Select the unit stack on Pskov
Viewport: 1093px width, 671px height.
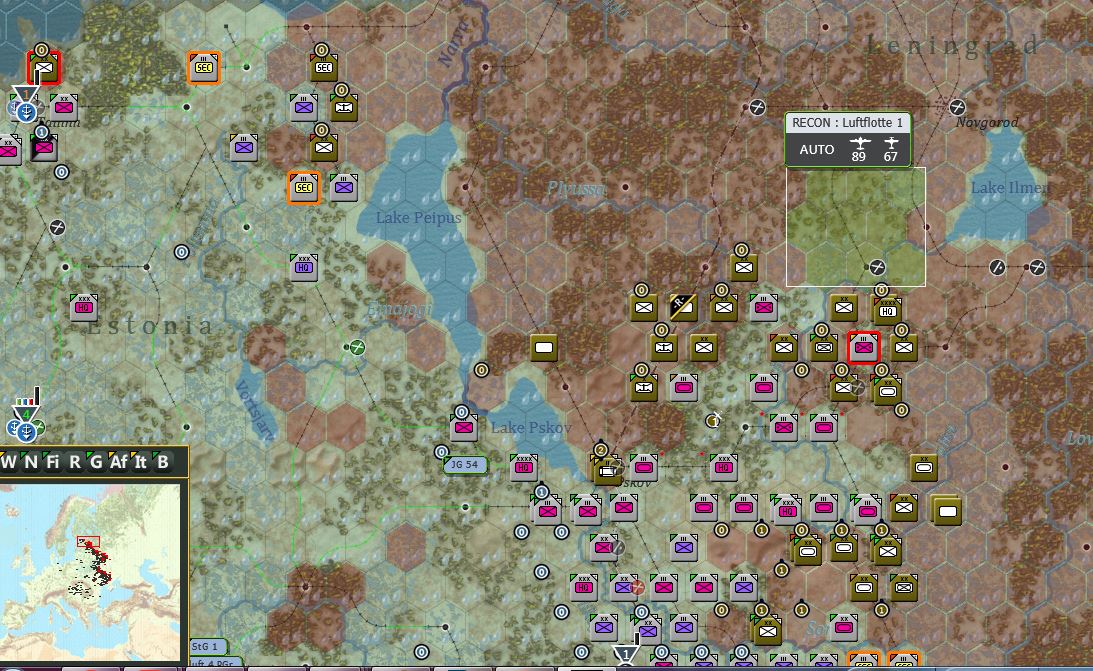click(608, 469)
